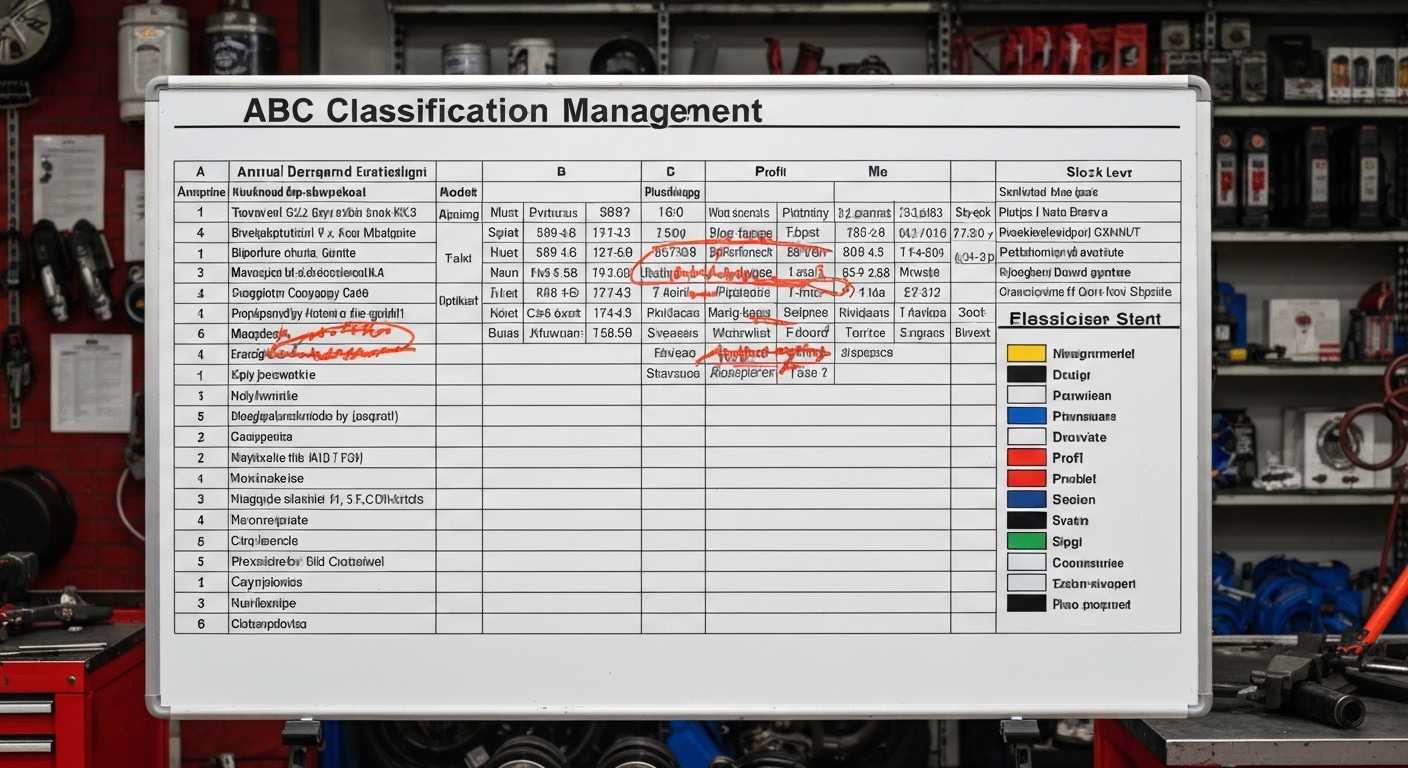Click the row numbered 6 near Maodes
This screenshot has height=768, width=1408.
point(200,332)
